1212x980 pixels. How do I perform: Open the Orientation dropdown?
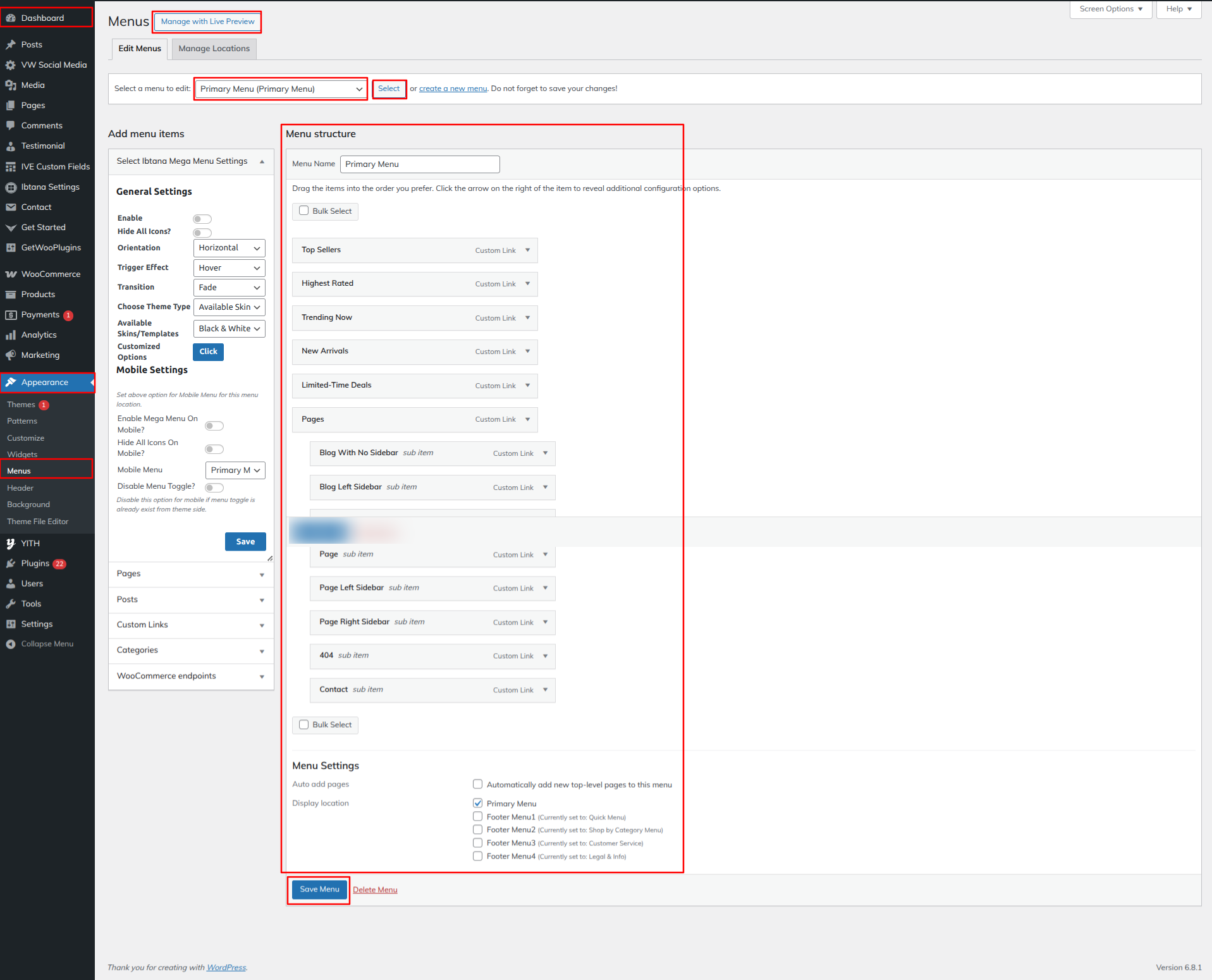click(229, 248)
